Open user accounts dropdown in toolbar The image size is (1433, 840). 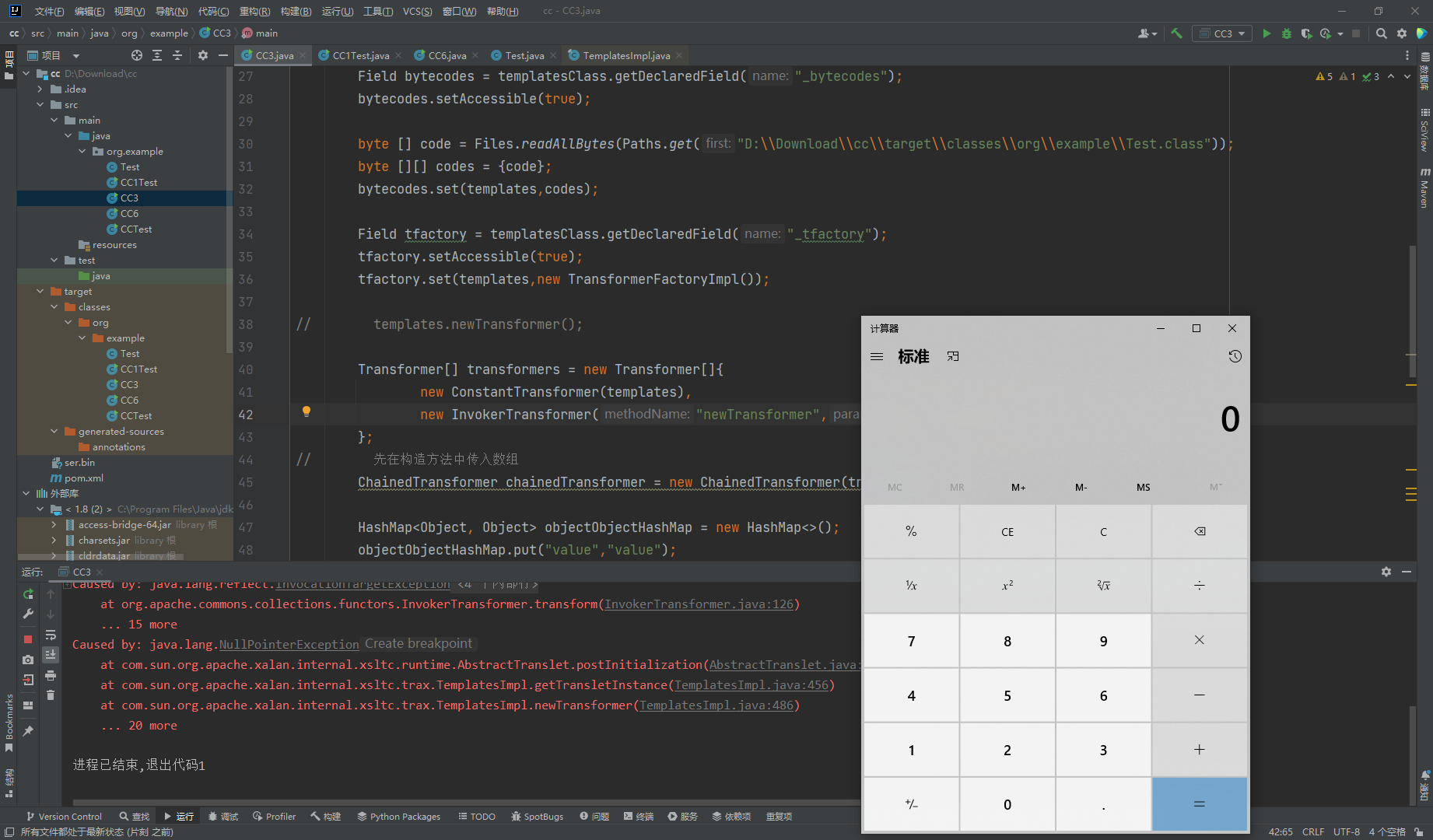click(1147, 33)
